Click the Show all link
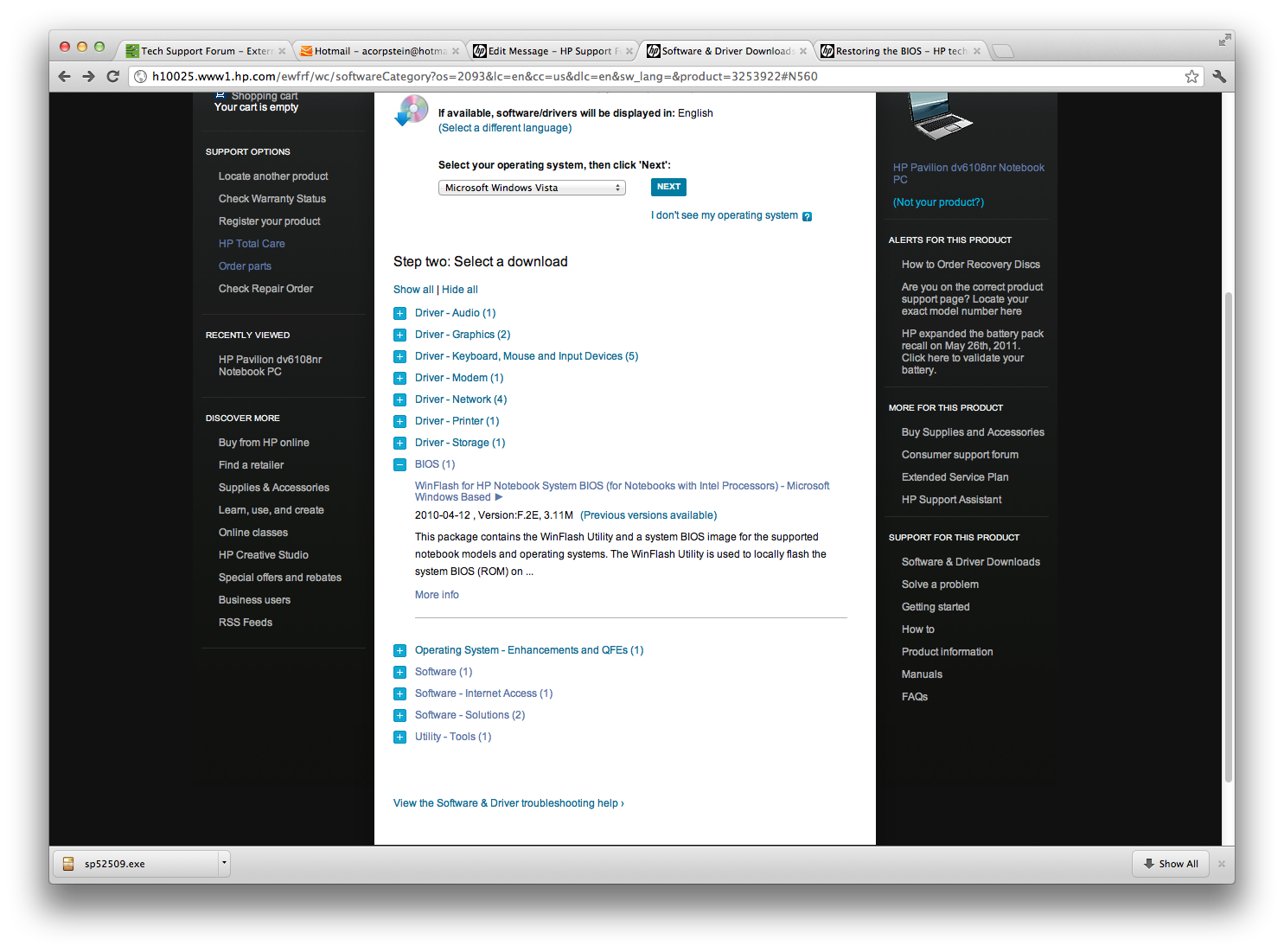Image resolution: width=1284 pixels, height=952 pixels. (413, 290)
